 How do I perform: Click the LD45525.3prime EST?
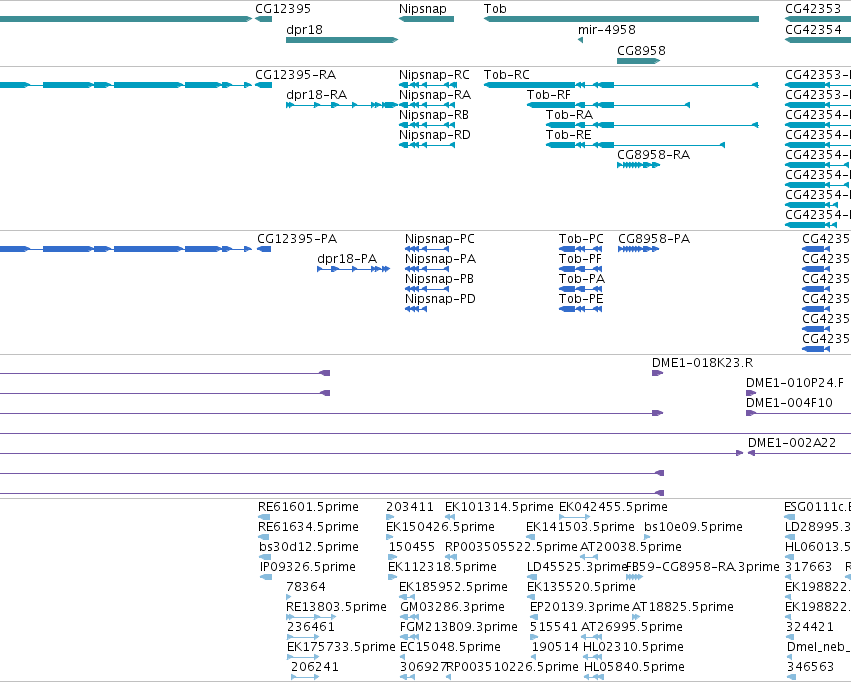pyautogui.click(x=530, y=577)
